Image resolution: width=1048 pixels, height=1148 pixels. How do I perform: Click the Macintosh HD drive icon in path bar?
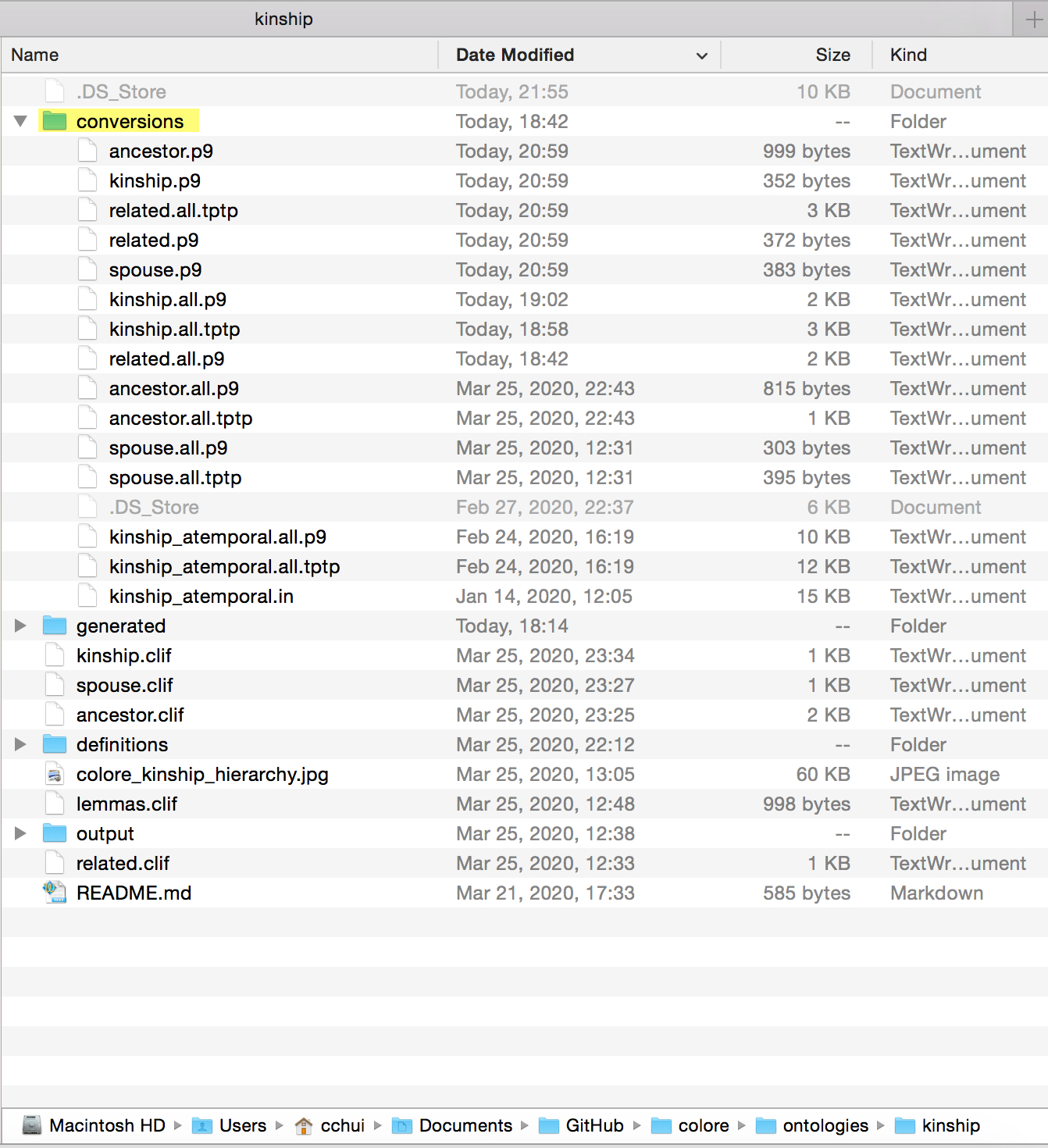pyautogui.click(x=32, y=1125)
